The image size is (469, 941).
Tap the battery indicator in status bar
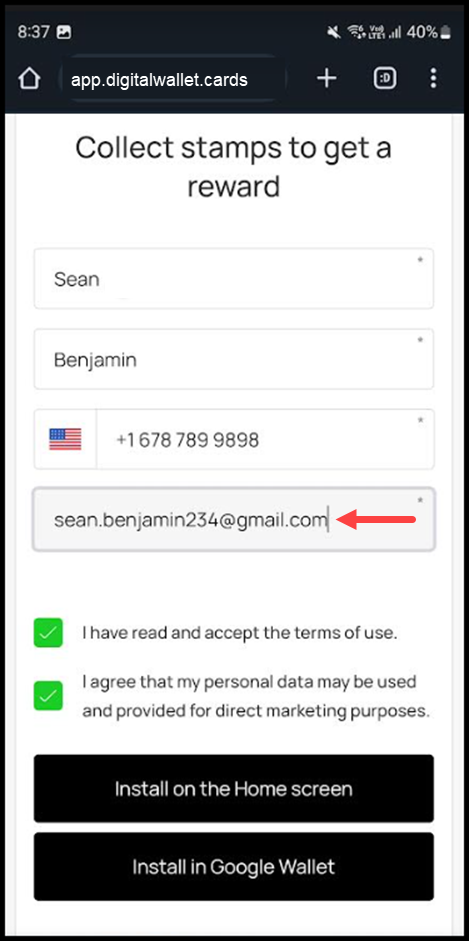click(446, 32)
